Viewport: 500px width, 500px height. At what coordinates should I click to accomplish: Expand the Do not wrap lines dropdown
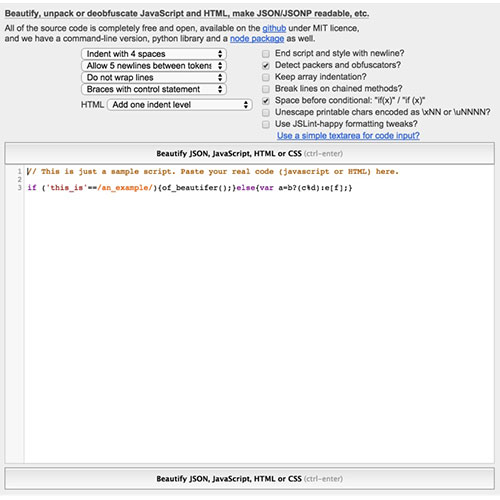coord(154,78)
